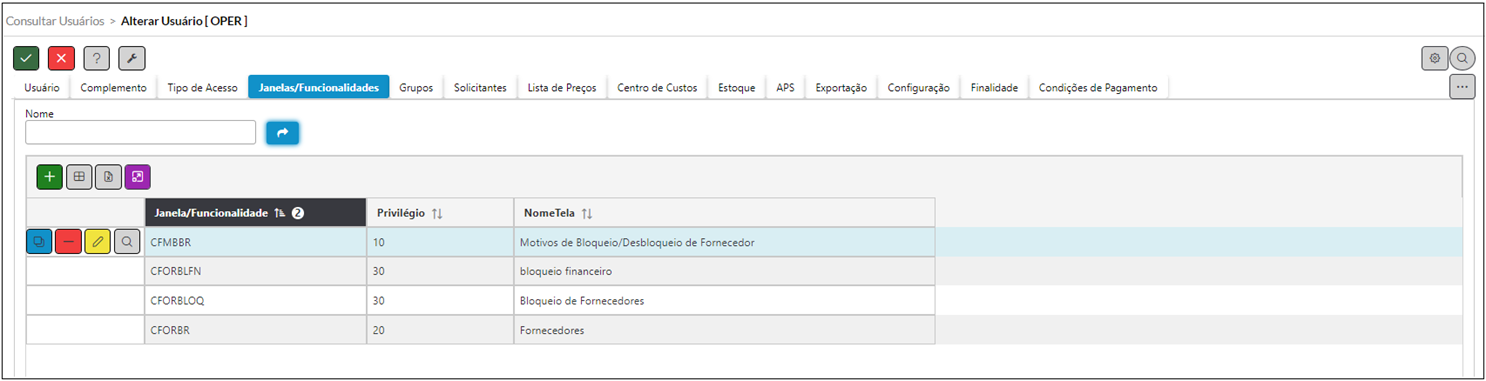The image size is (1486, 381).
Task: Open the wrench tools button
Action: click(132, 59)
